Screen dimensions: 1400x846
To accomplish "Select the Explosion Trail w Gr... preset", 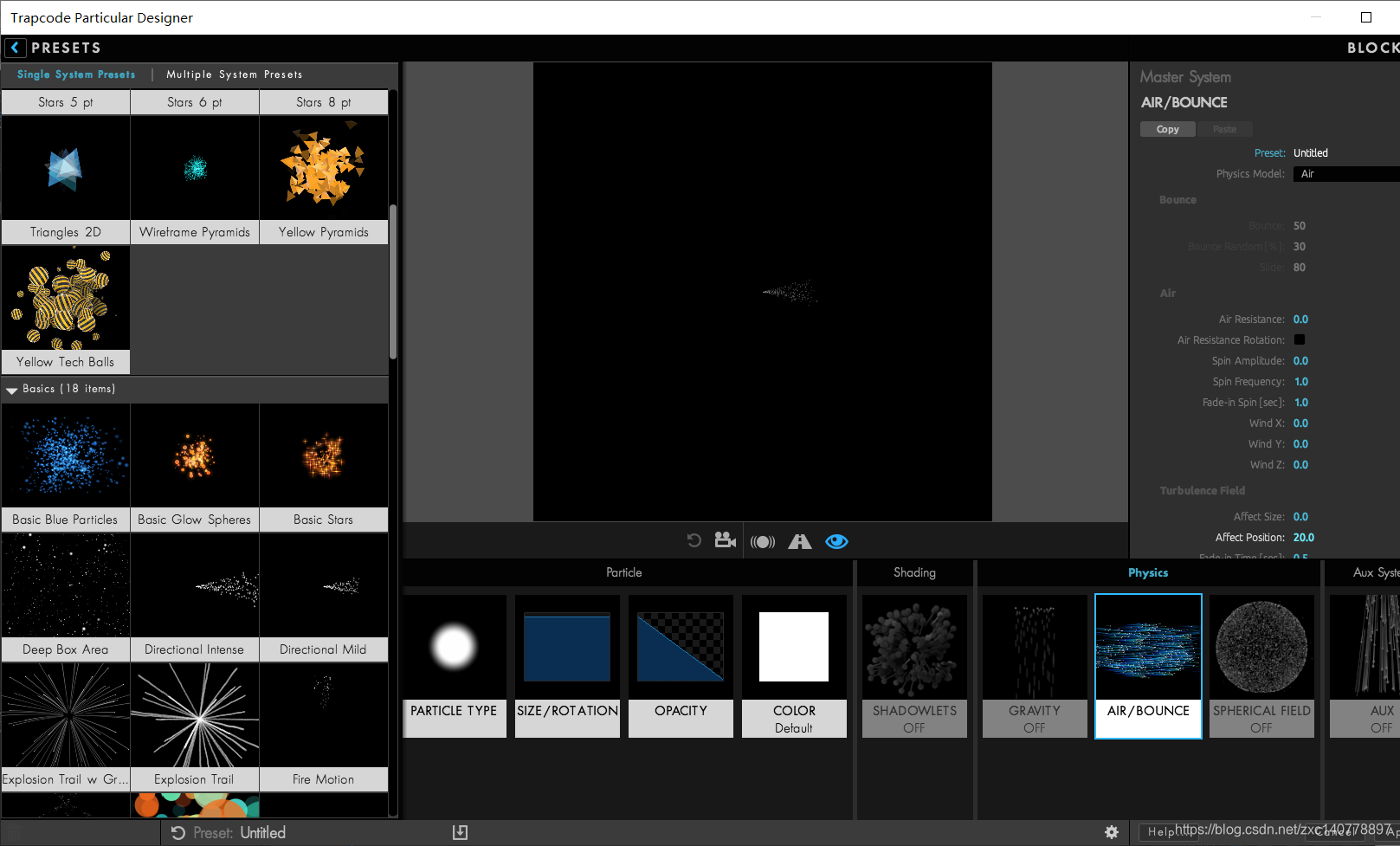I will click(x=66, y=727).
